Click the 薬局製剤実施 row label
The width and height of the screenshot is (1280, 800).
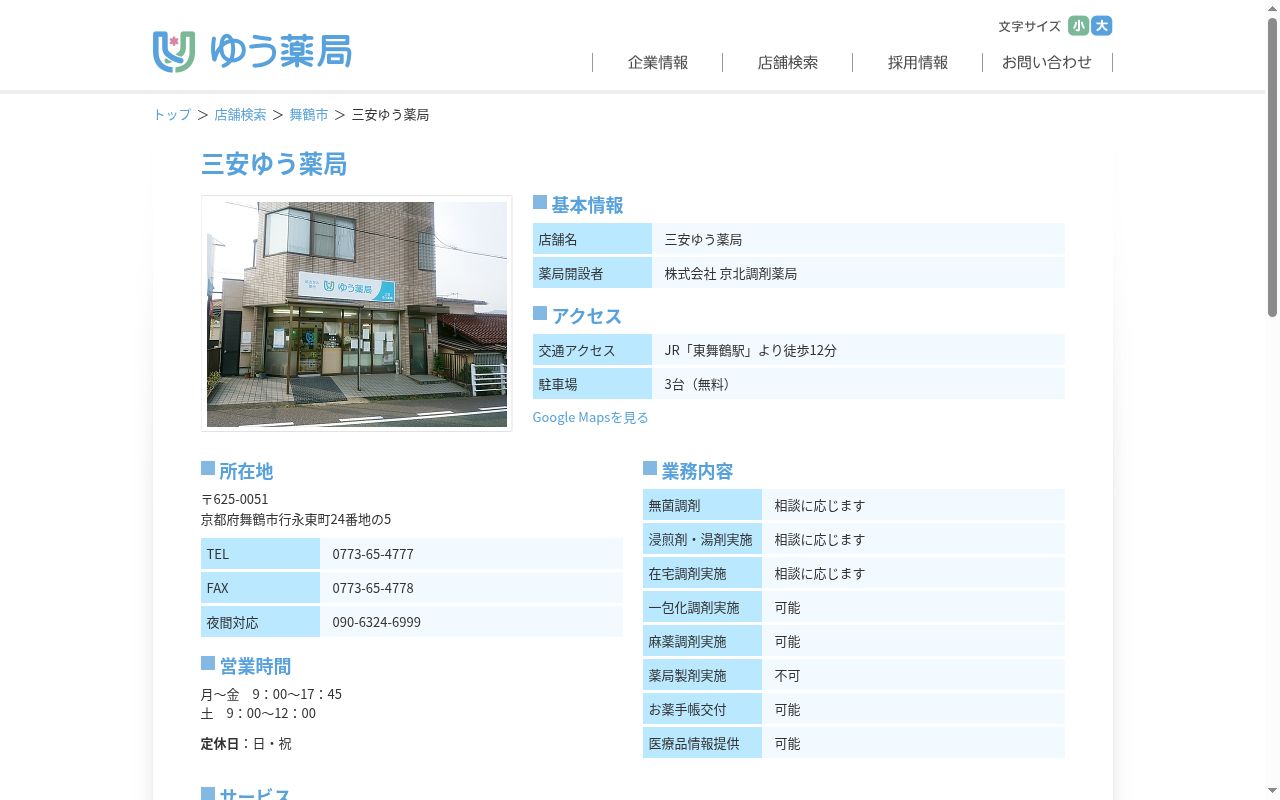point(702,676)
